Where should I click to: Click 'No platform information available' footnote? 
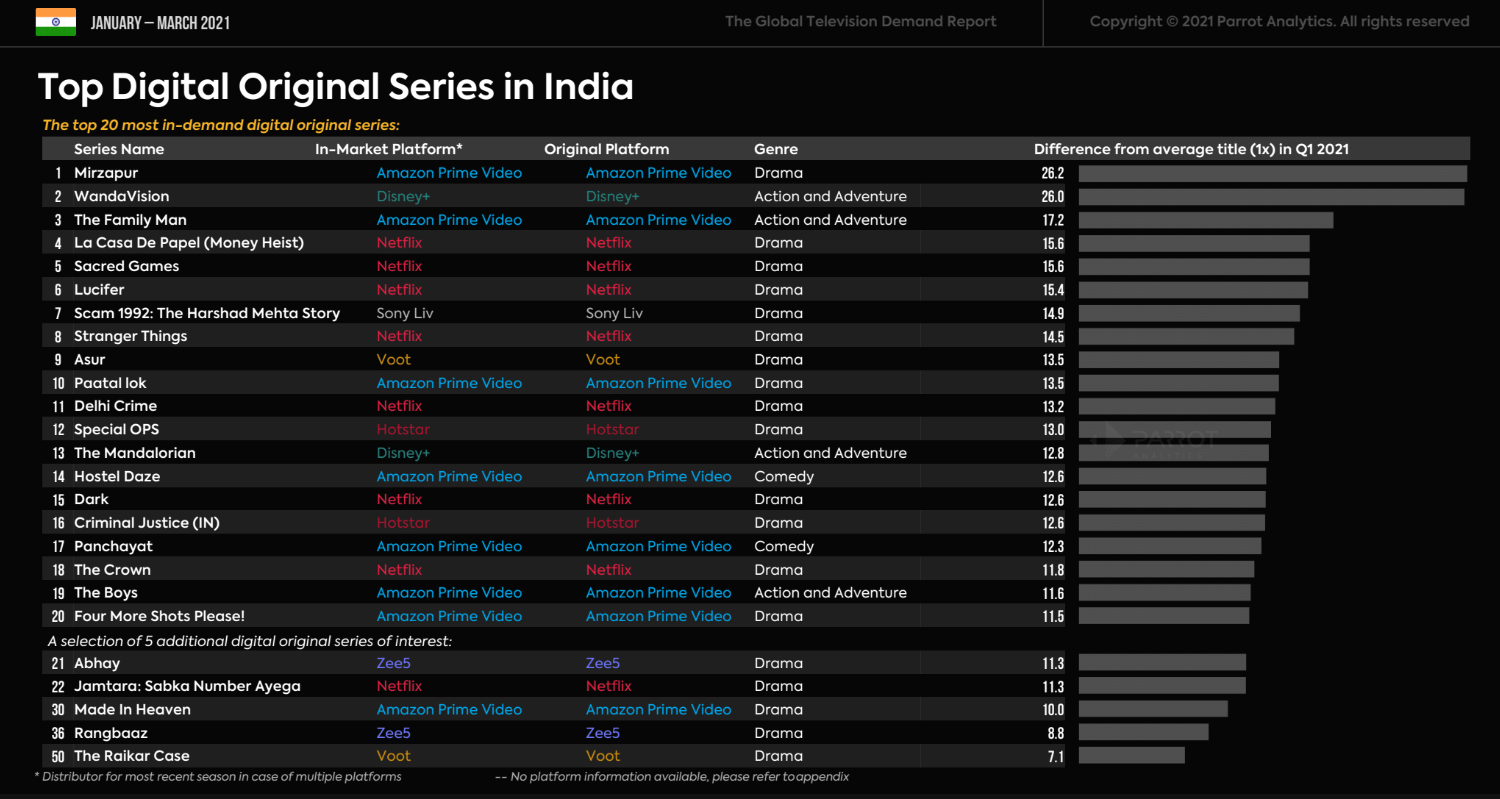[672, 777]
